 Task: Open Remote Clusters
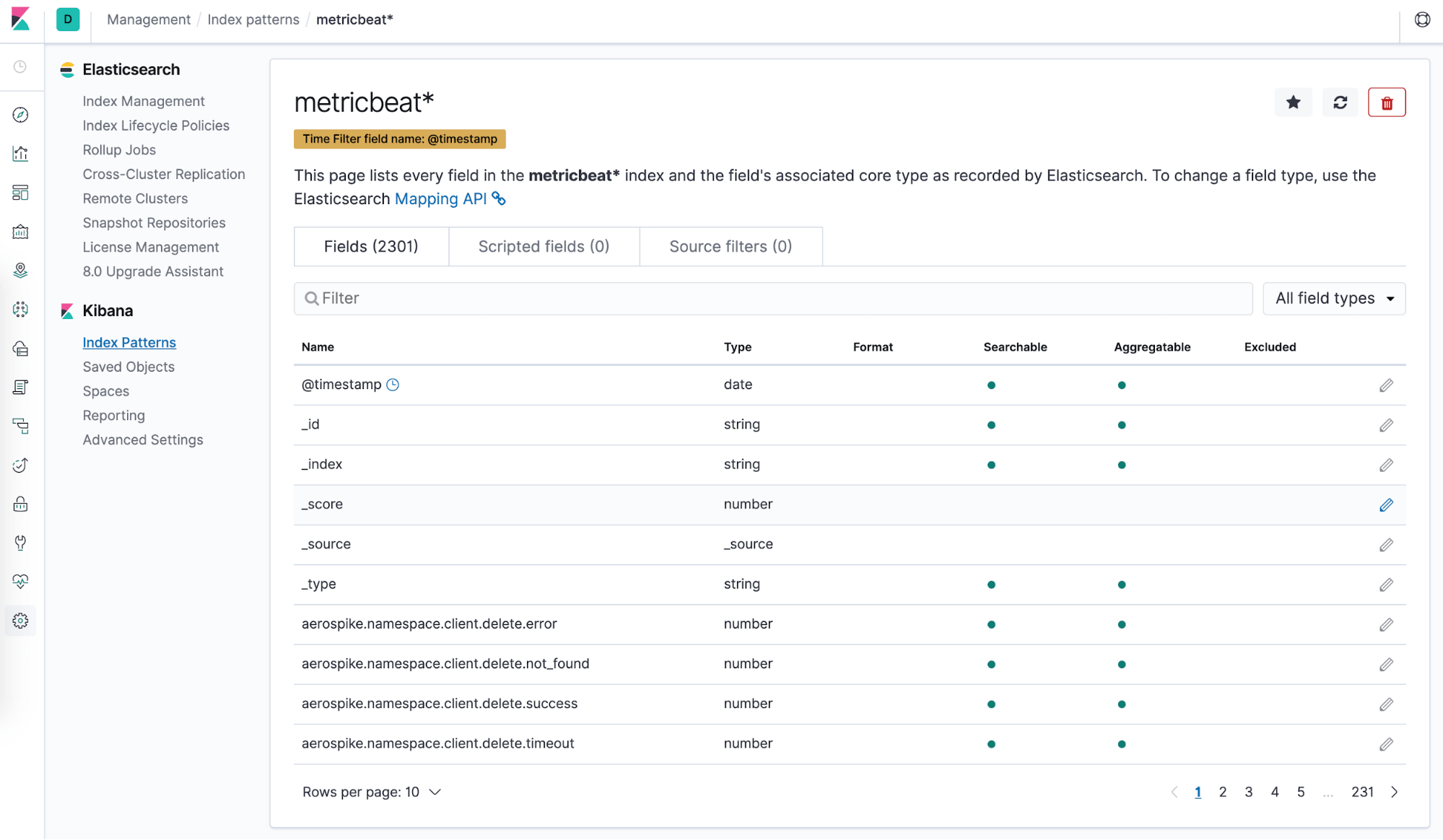click(x=135, y=198)
